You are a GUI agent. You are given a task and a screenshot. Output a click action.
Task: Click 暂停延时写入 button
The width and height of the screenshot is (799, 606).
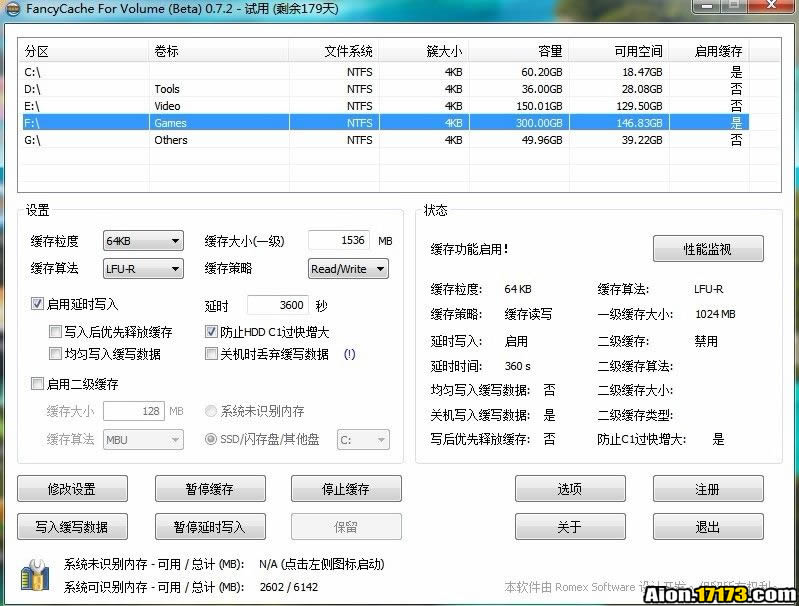tap(210, 526)
